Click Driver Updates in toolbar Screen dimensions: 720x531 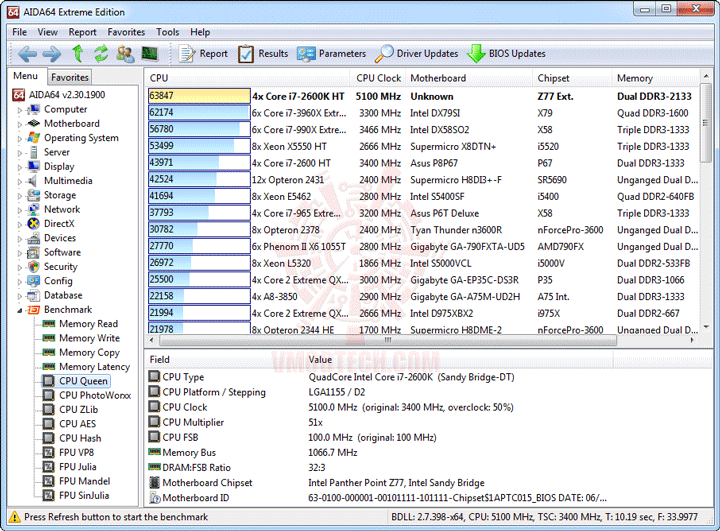coord(416,54)
